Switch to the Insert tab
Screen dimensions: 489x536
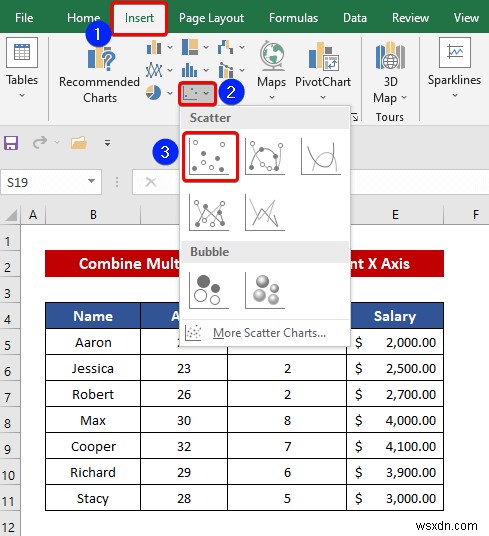click(139, 18)
